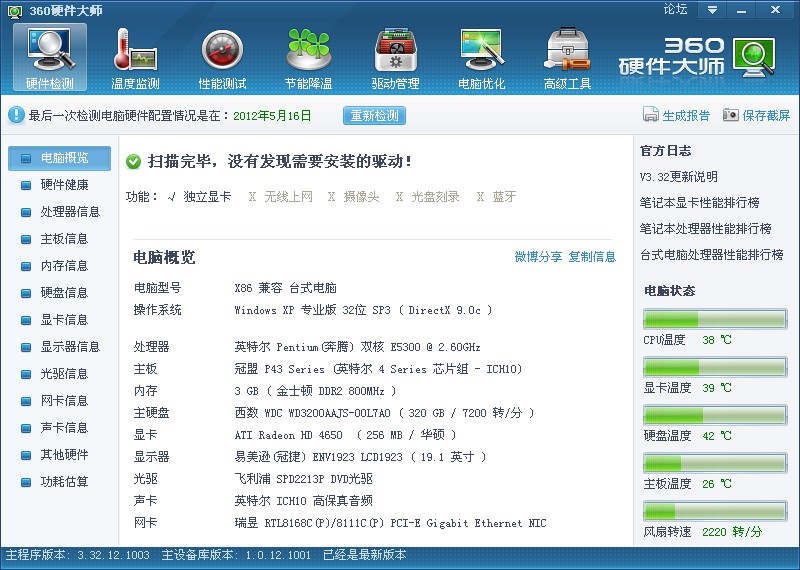This screenshot has height=570, width=800.
Task: Select 电脑概览 in the sidebar
Action: [60, 158]
